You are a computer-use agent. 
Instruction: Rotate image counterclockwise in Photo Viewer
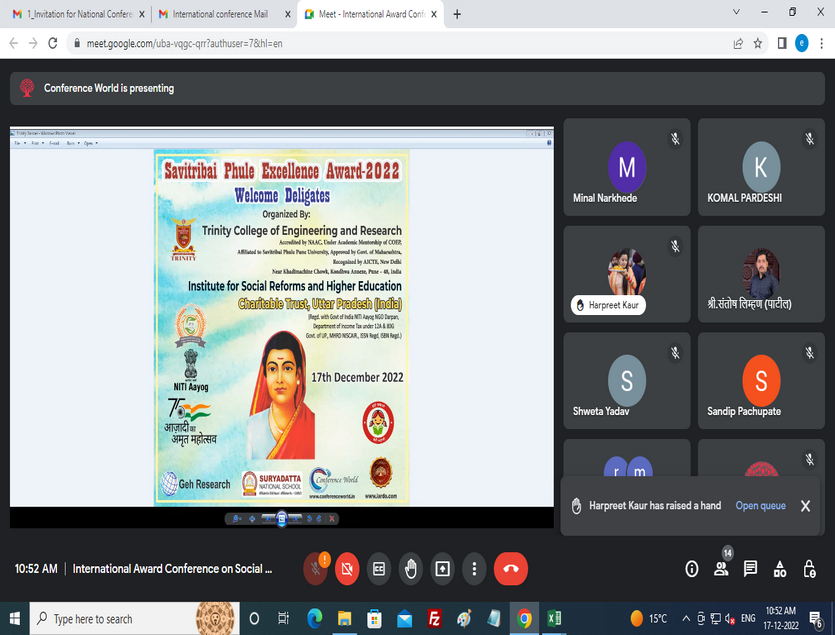309,519
